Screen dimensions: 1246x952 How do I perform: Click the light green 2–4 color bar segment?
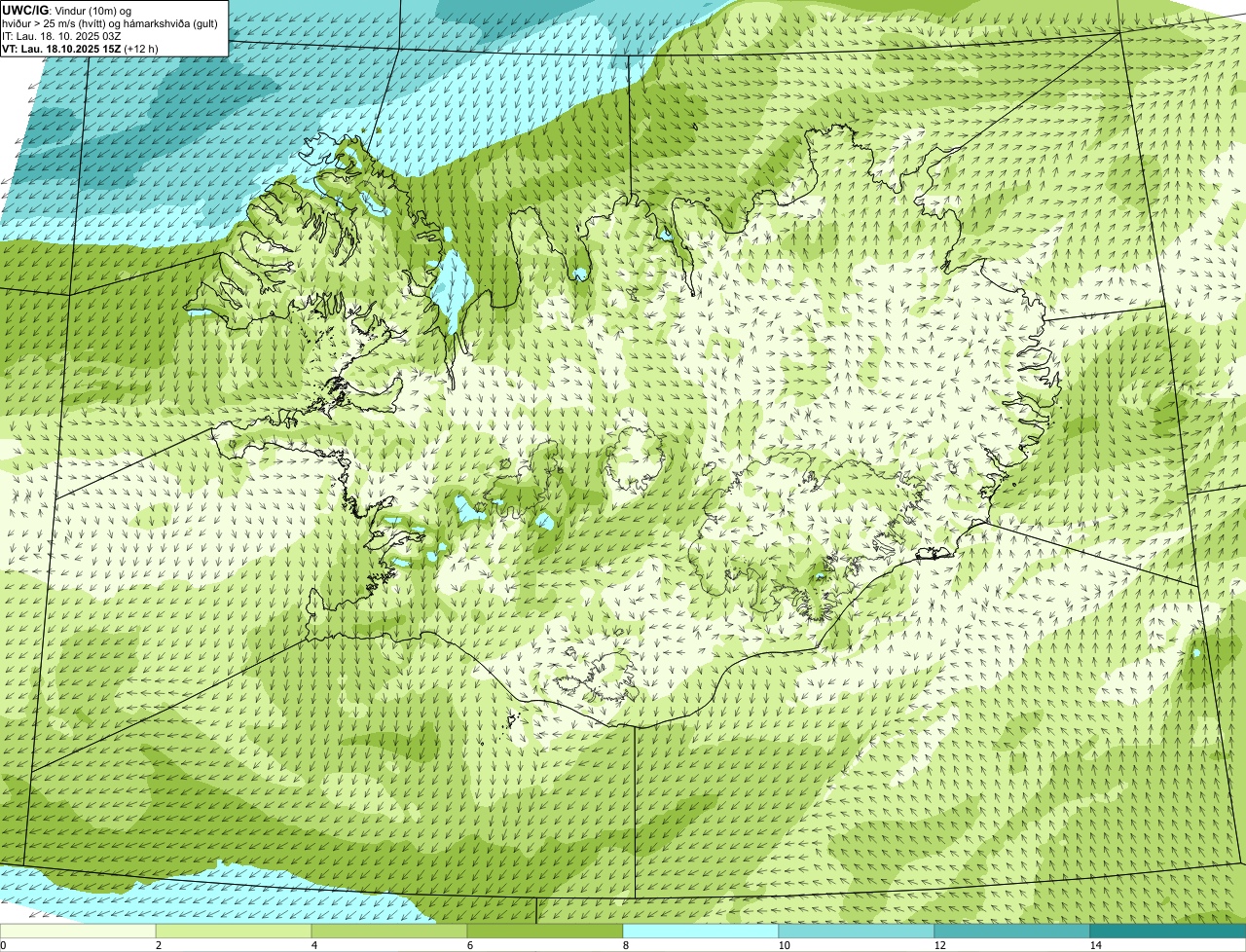[x=234, y=931]
